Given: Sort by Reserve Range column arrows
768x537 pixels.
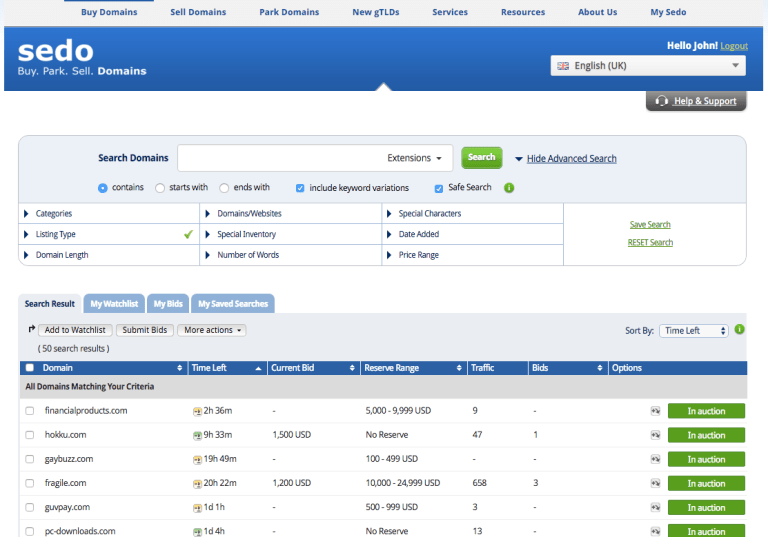Looking at the screenshot, I should (459, 368).
